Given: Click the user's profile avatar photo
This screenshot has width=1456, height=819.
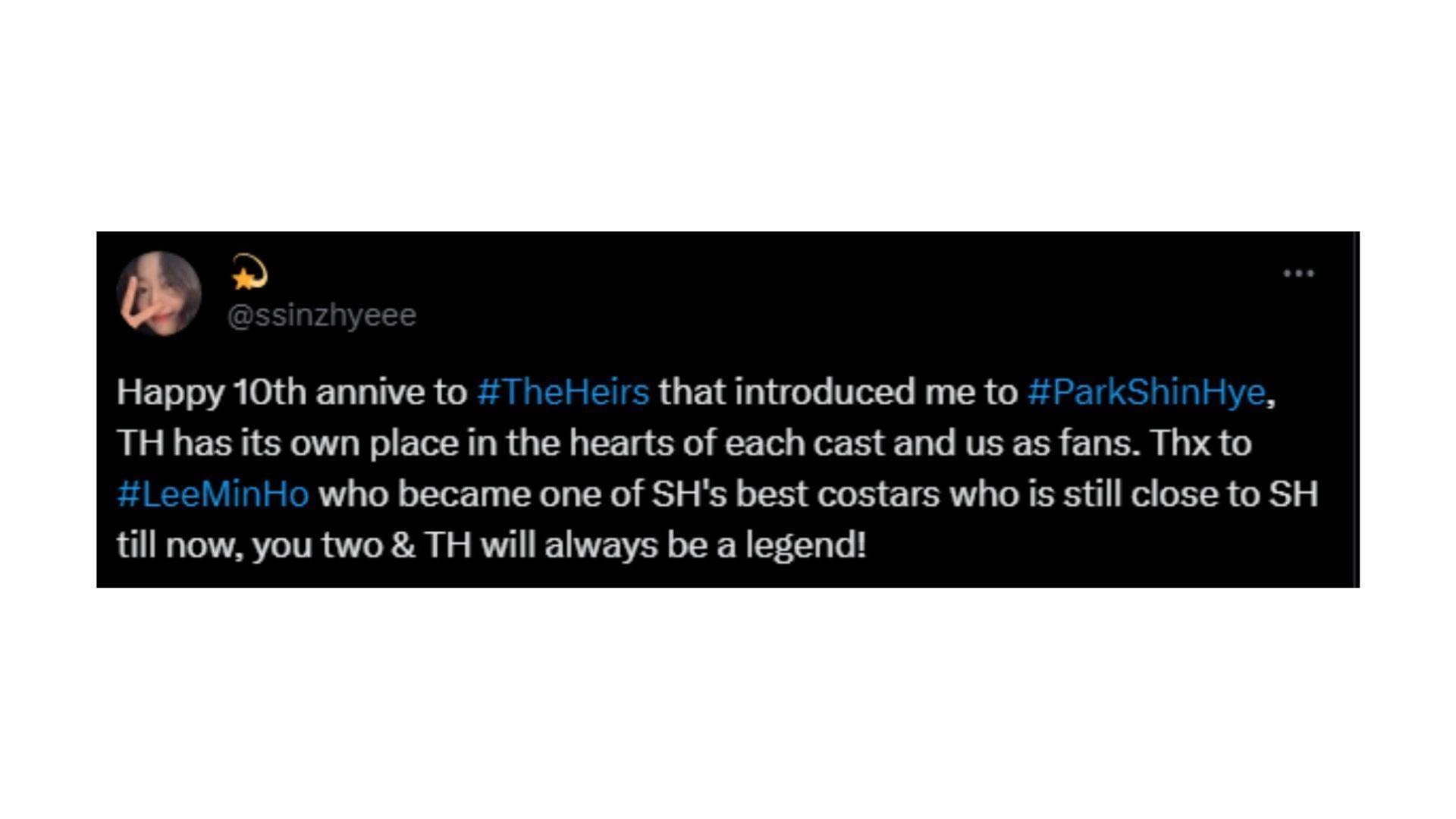Looking at the screenshot, I should coord(158,293).
